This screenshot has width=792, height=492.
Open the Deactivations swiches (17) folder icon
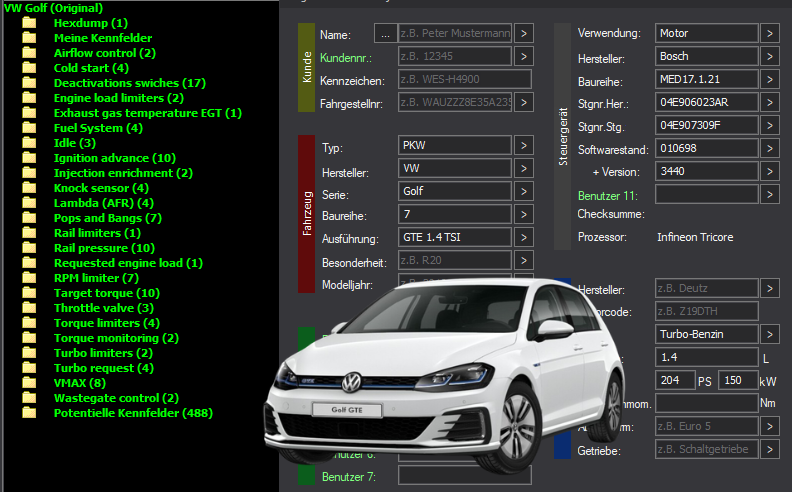pyautogui.click(x=29, y=83)
